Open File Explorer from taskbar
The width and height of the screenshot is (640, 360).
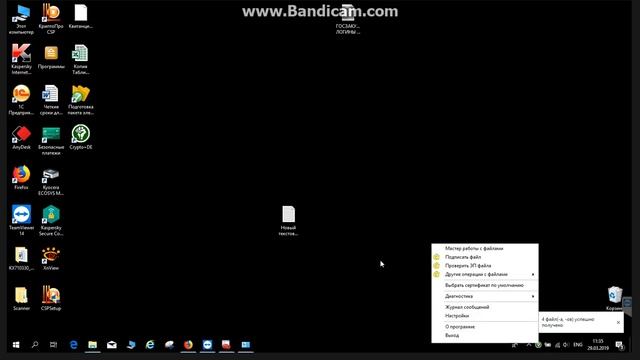pos(93,345)
